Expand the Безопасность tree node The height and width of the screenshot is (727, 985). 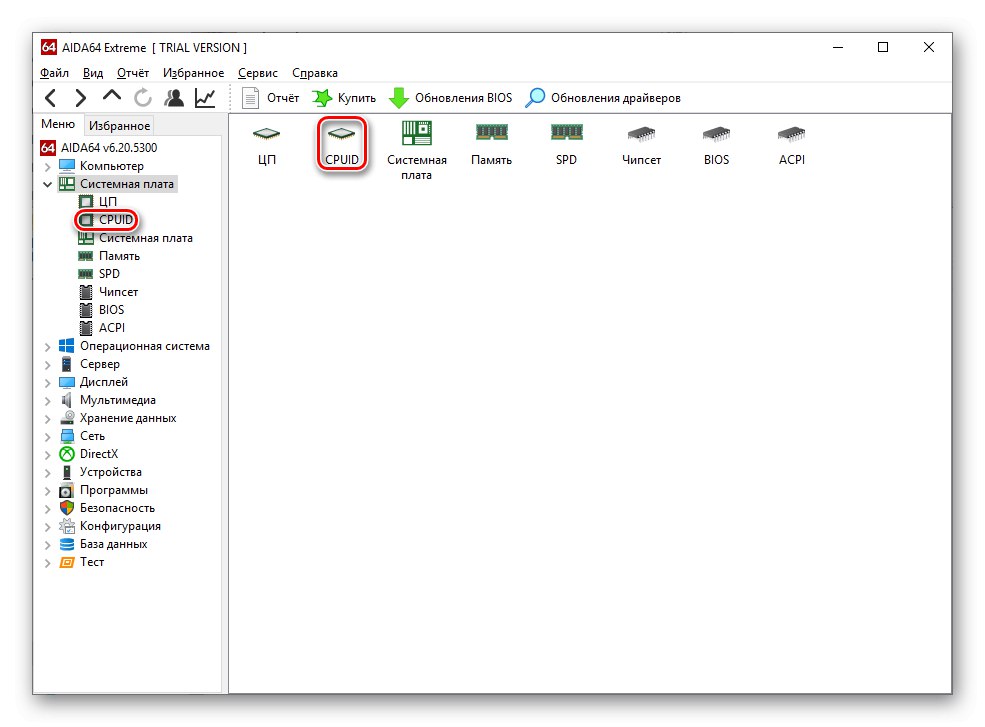click(48, 509)
